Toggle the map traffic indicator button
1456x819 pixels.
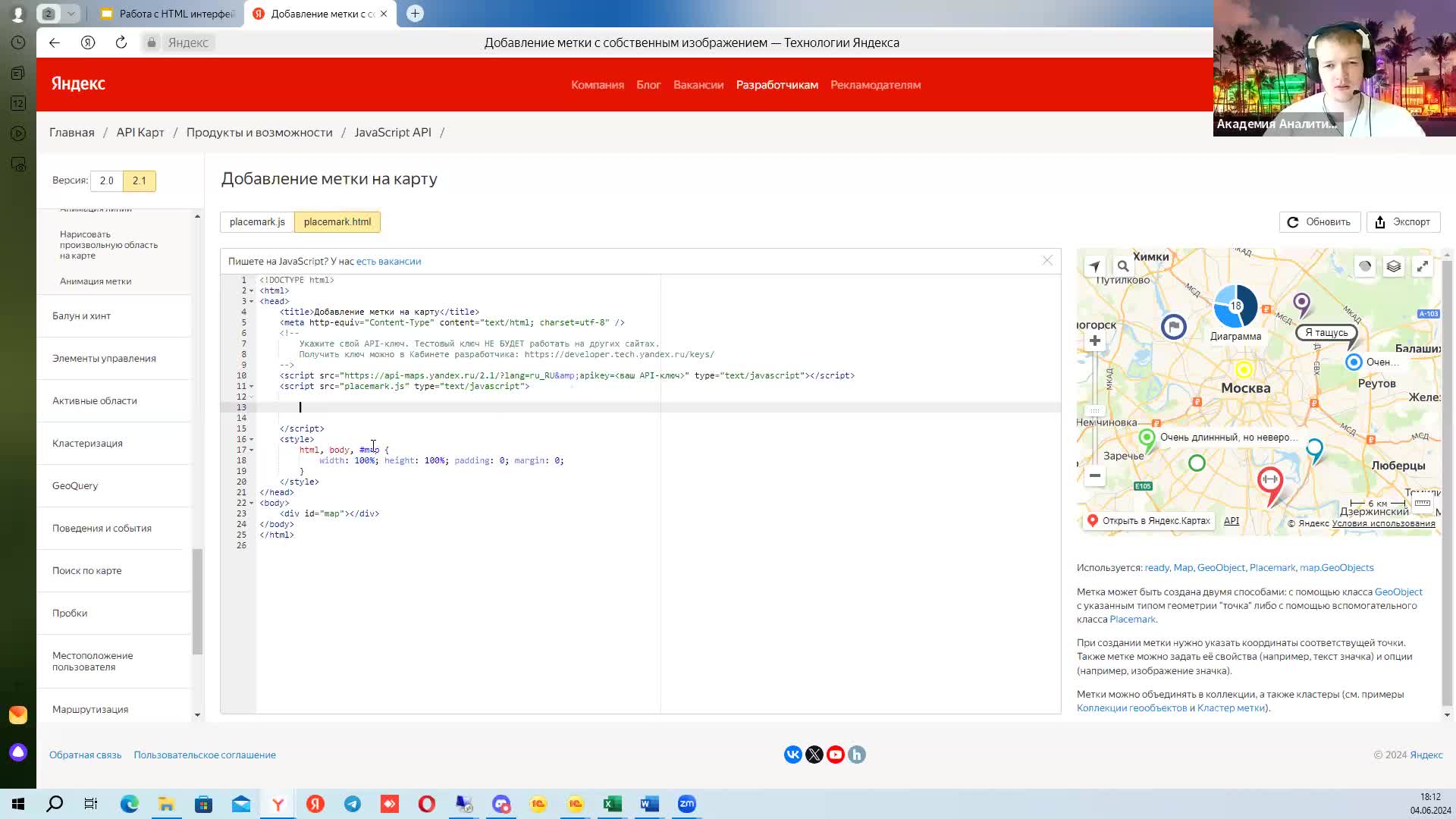(1365, 266)
